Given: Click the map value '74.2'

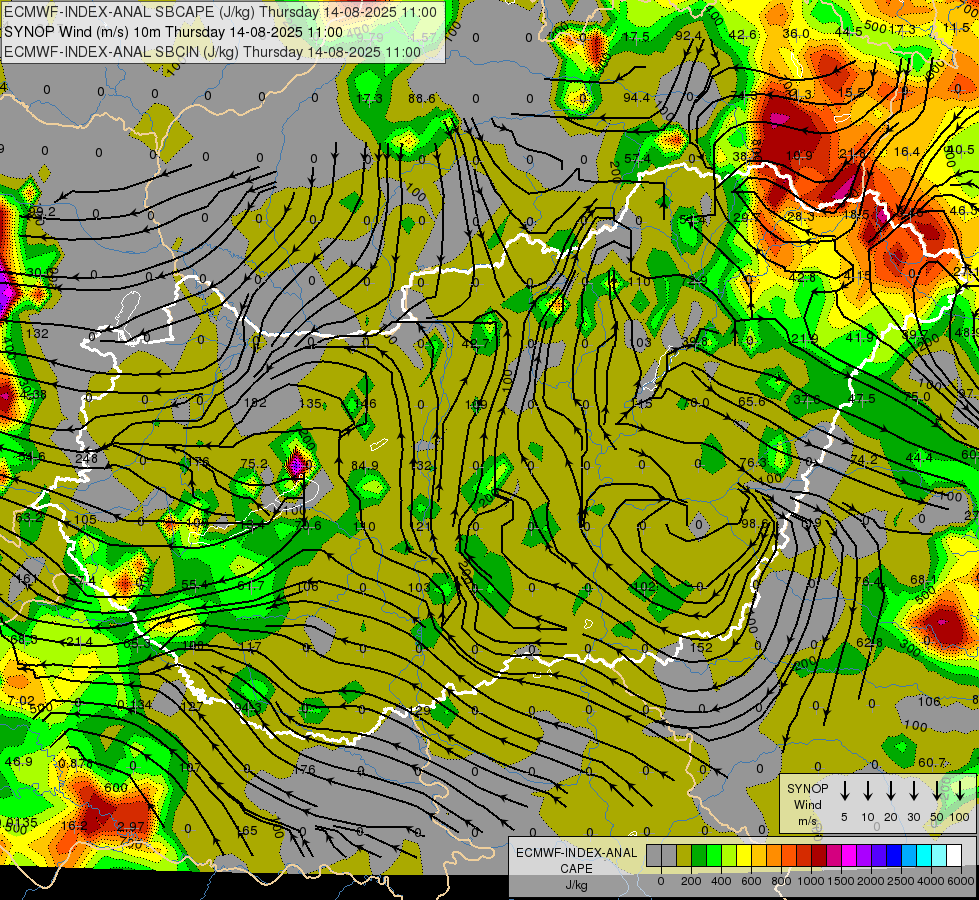Looking at the screenshot, I should tap(864, 460).
